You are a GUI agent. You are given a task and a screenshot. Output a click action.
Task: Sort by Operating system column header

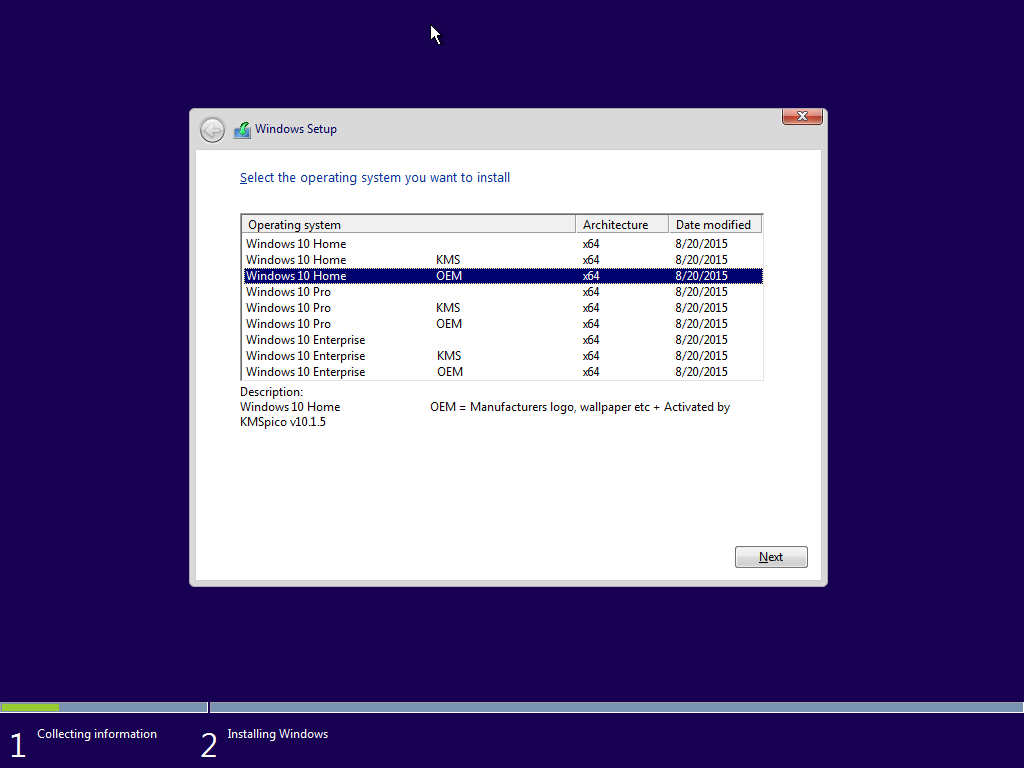(408, 225)
